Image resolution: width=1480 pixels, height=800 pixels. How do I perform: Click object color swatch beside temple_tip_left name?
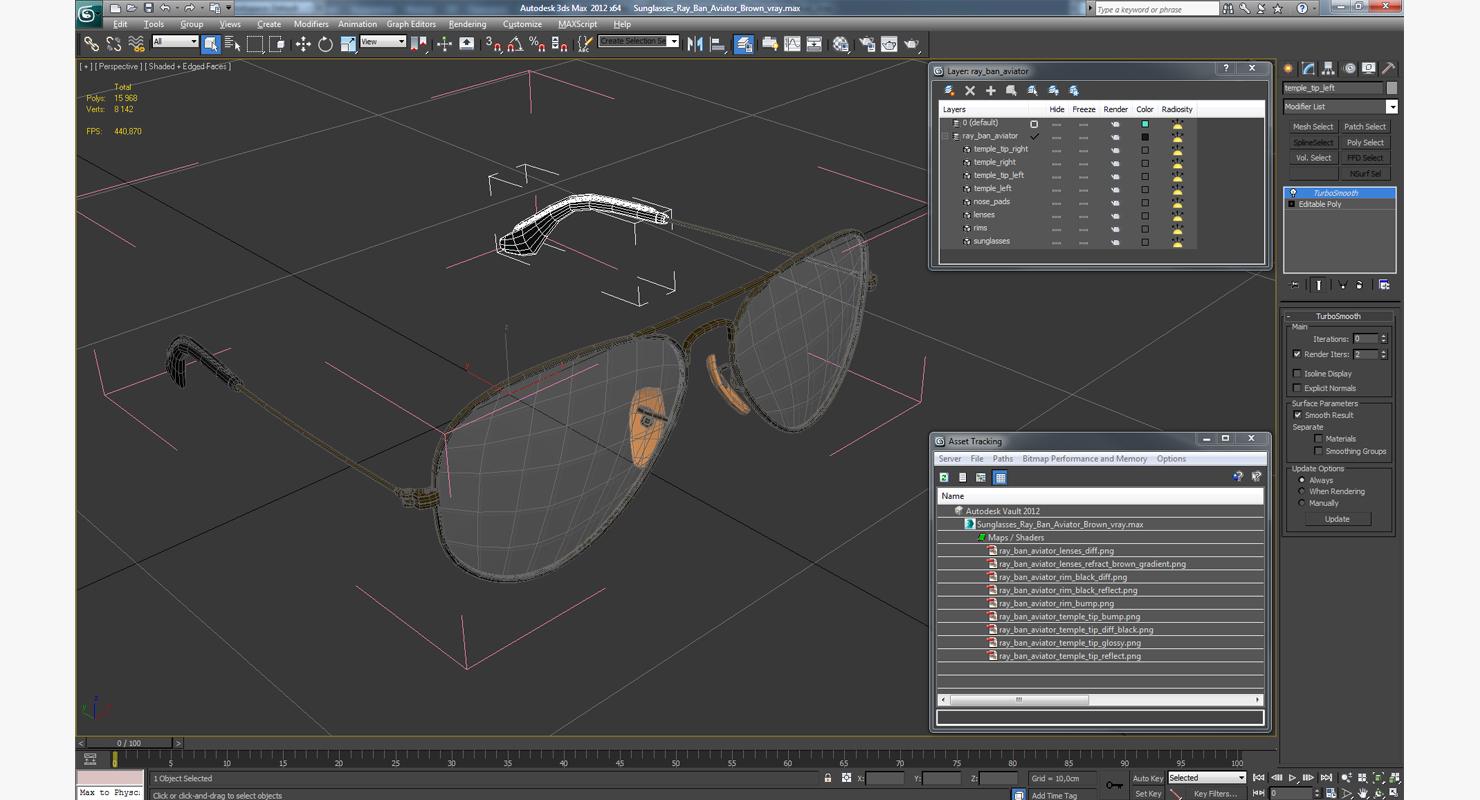point(1391,88)
